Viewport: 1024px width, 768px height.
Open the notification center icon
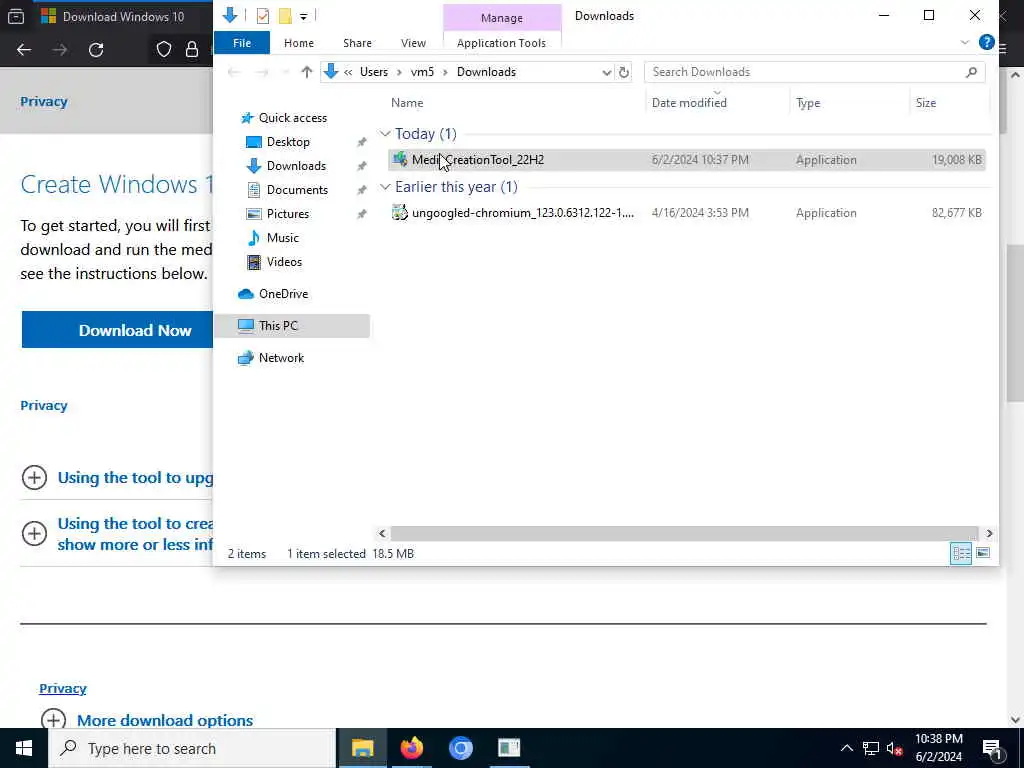point(993,748)
